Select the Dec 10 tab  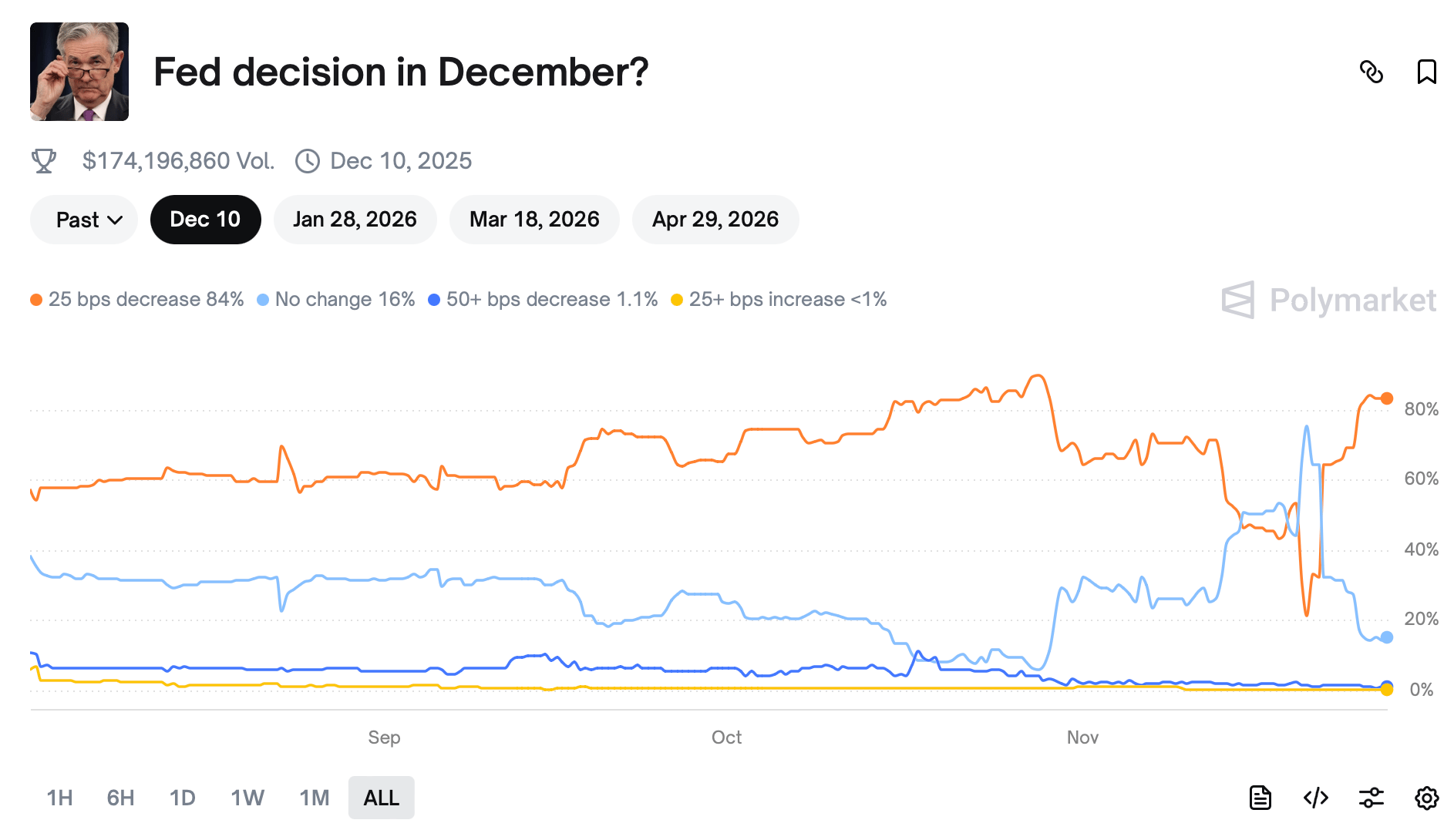[205, 220]
